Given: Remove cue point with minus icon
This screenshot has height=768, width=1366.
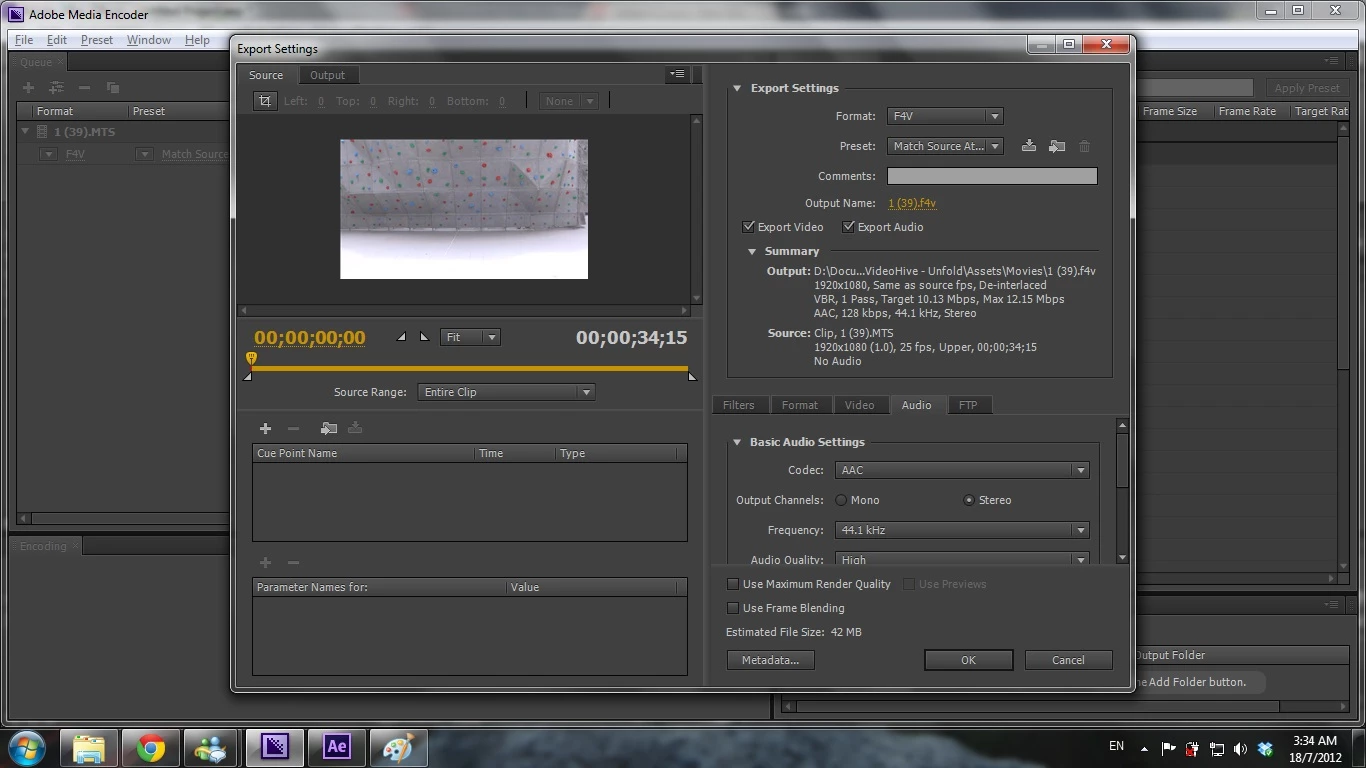Looking at the screenshot, I should [293, 428].
